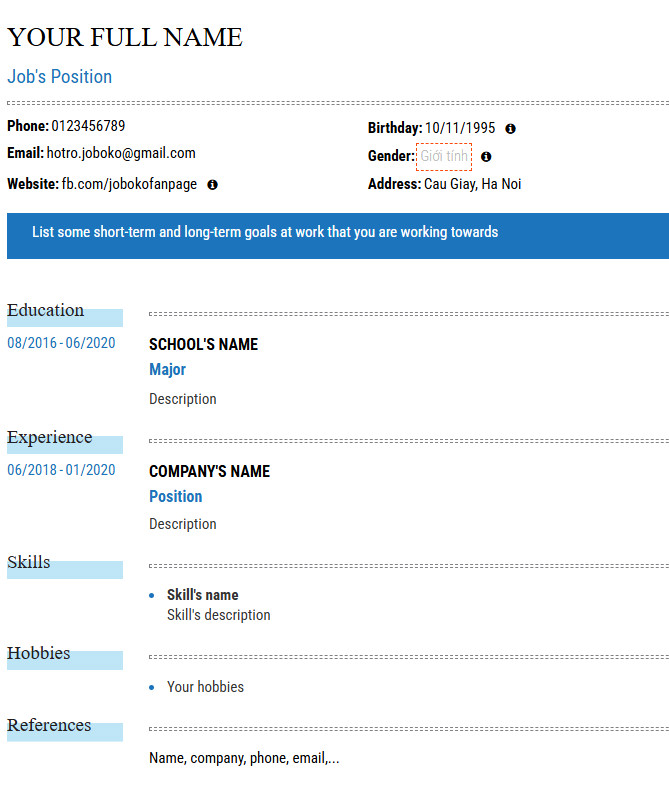
Task: Click the info icon beside Gender field
Action: pos(486,157)
